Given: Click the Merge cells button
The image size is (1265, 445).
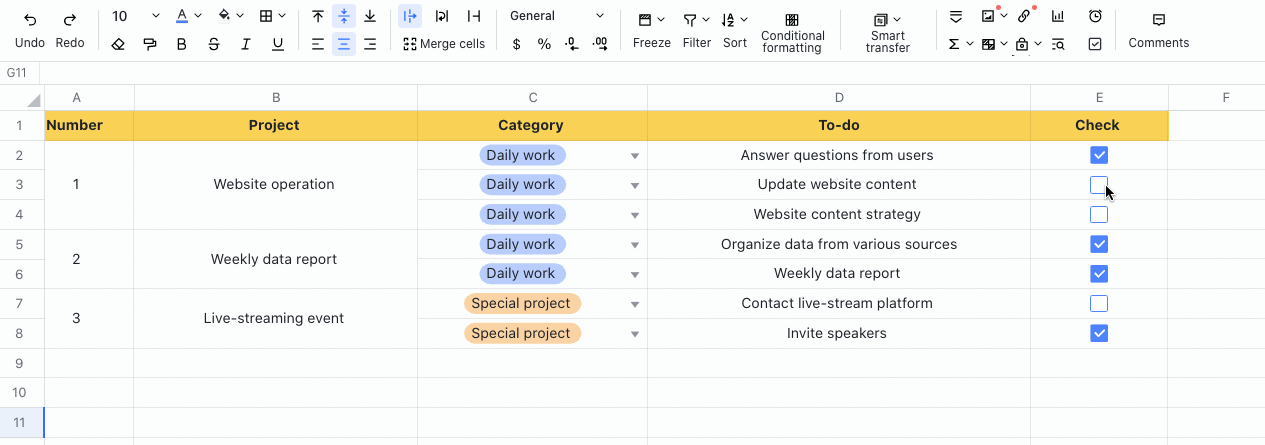Looking at the screenshot, I should (444, 44).
